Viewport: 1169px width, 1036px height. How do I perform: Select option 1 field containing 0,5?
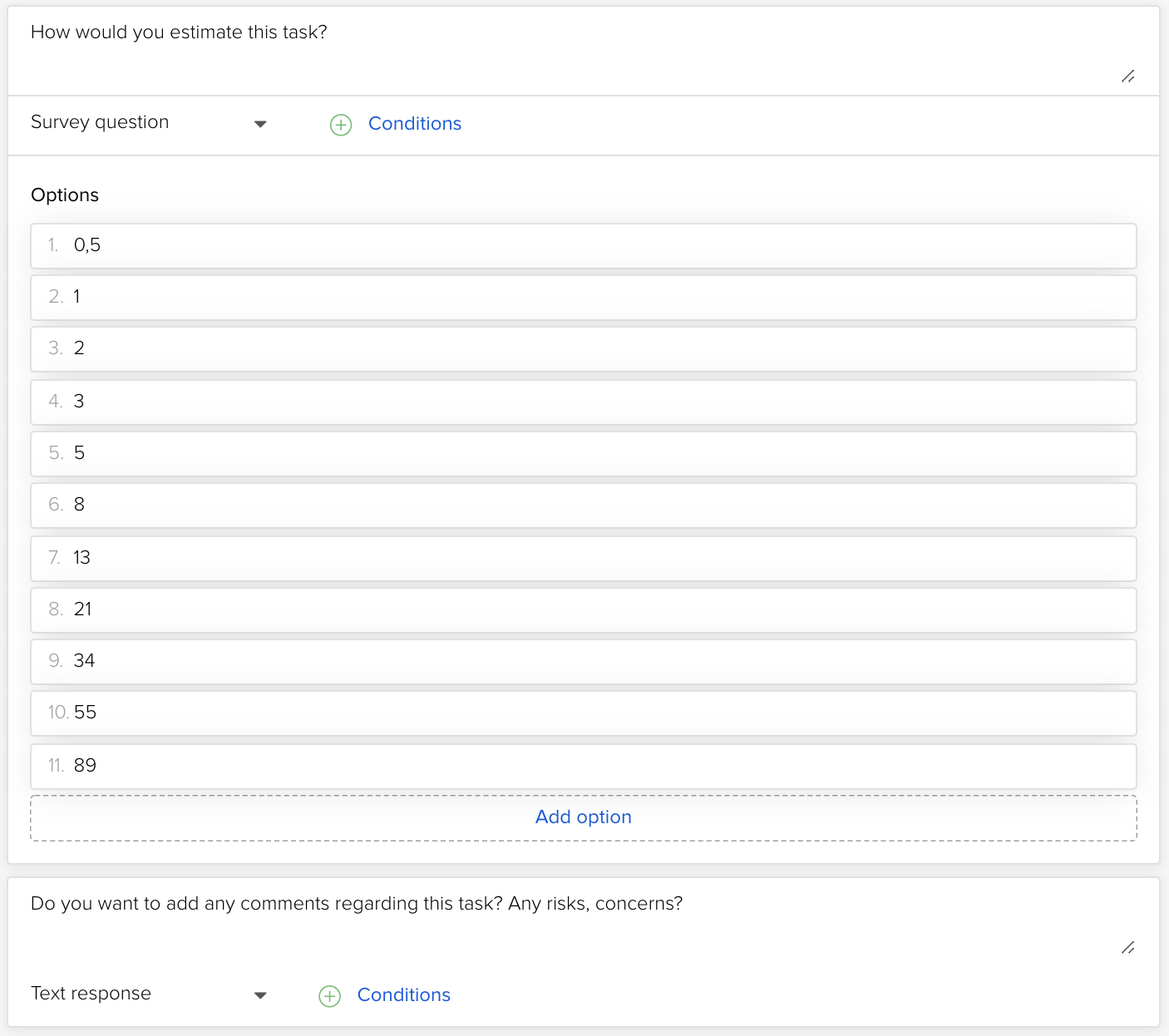[x=583, y=246]
